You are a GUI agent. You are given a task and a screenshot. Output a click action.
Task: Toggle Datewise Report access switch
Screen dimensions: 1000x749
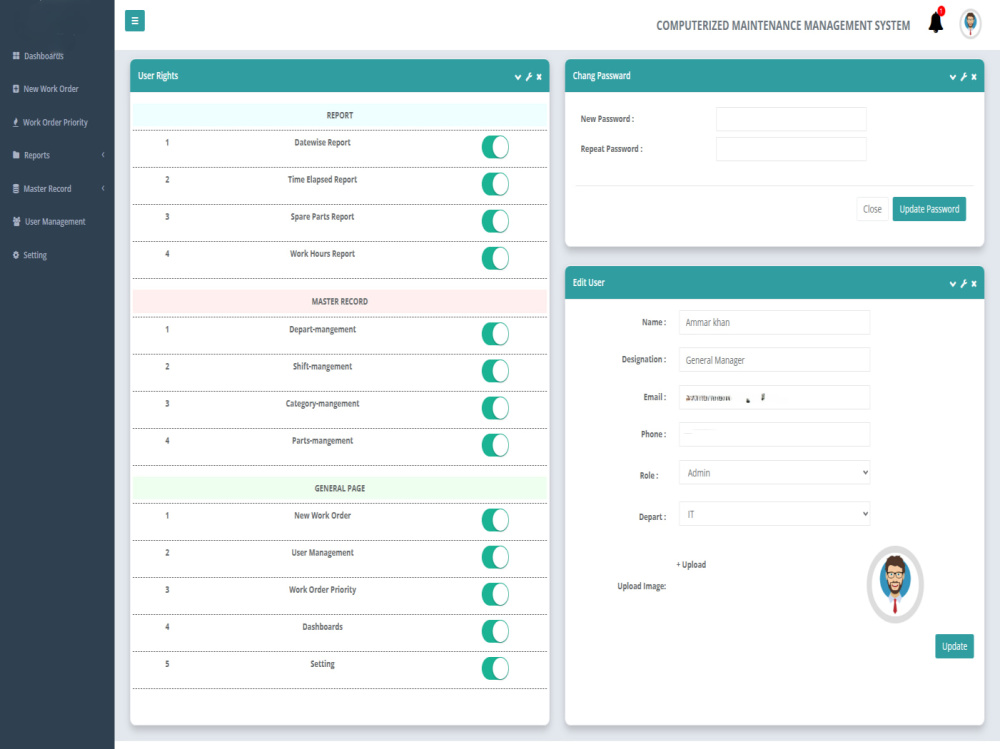click(495, 147)
